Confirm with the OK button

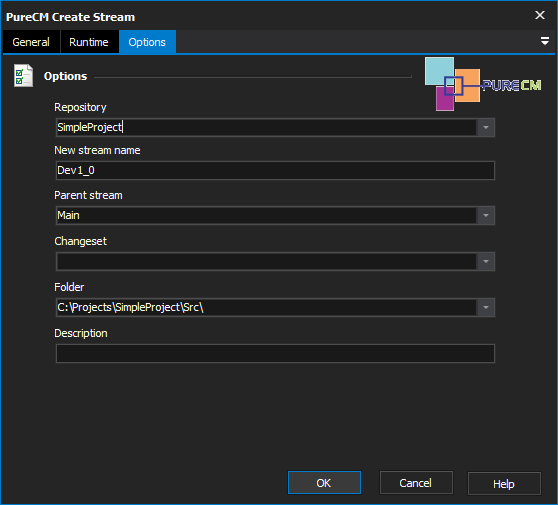(x=324, y=483)
